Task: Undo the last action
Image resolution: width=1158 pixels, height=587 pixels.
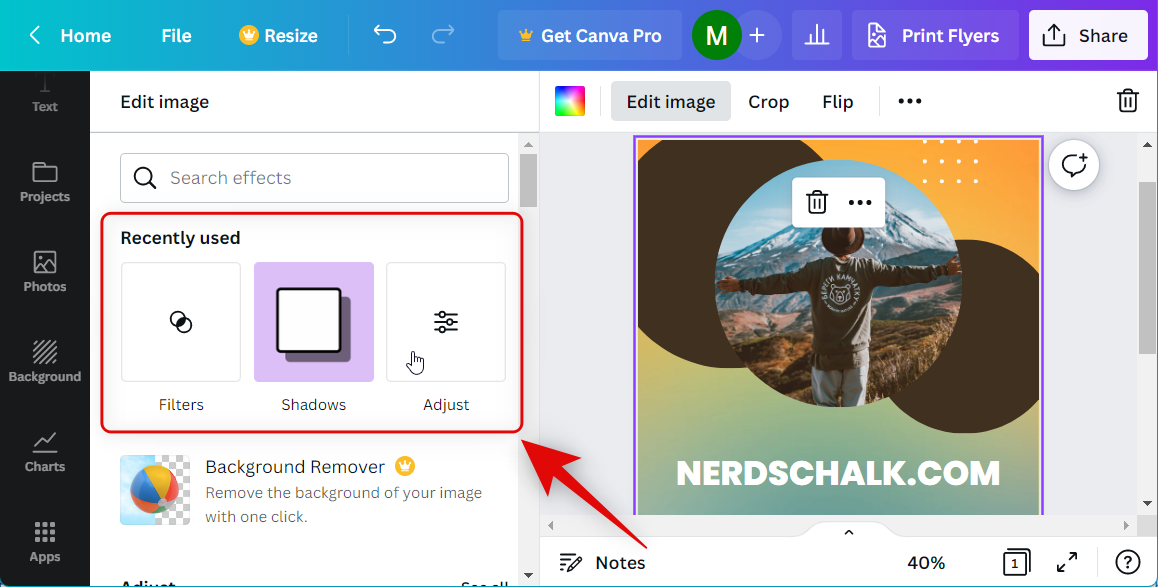Action: coord(385,35)
